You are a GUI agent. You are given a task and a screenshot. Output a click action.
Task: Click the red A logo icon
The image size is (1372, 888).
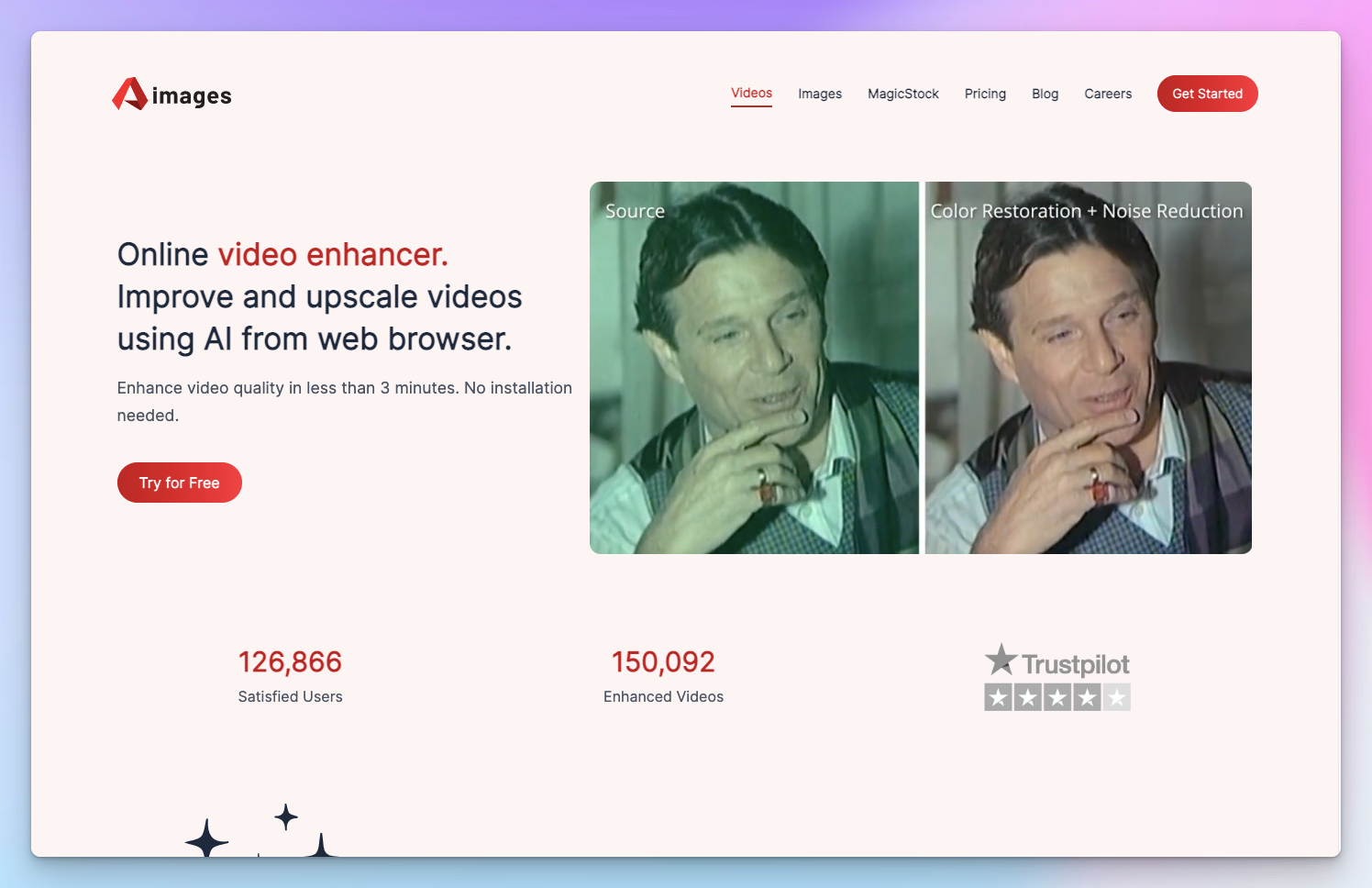129,94
